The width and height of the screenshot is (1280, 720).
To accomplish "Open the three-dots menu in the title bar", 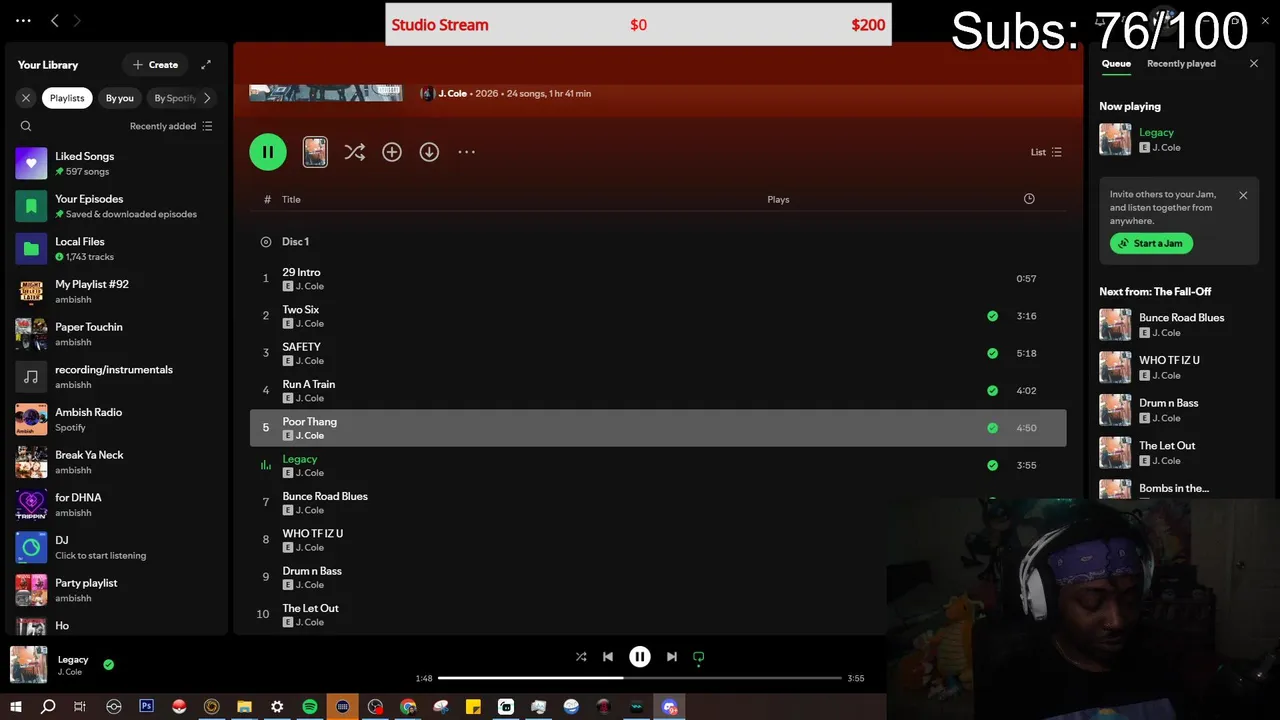I will (x=24, y=20).
